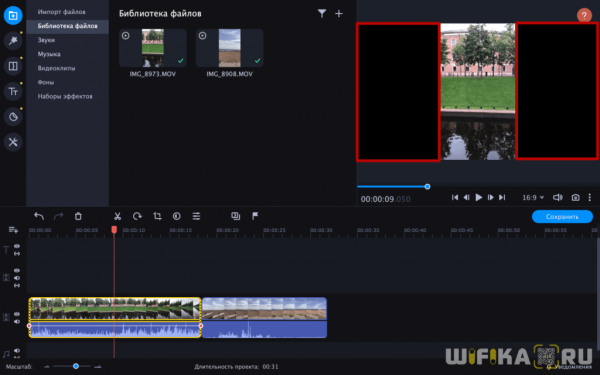Open the Звуки category
This screenshot has width=600, height=375.
click(46, 40)
